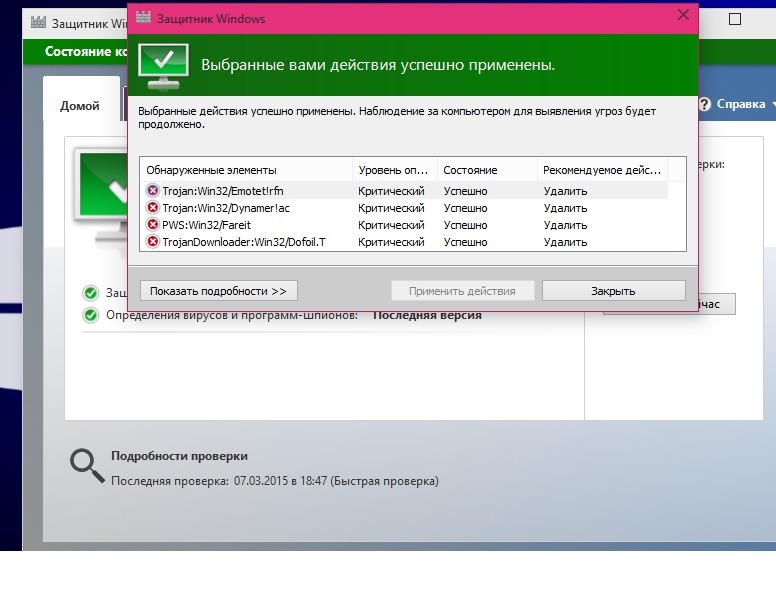Sort by Рекомендуемое дейс... column header
The image size is (776, 614).
(x=602, y=170)
